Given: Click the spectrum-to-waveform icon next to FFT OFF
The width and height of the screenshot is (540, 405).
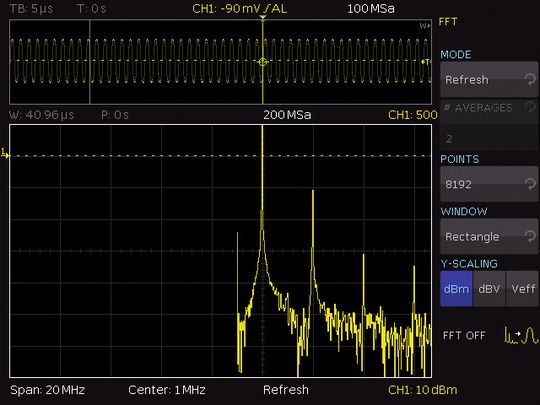Looking at the screenshot, I should [521, 335].
